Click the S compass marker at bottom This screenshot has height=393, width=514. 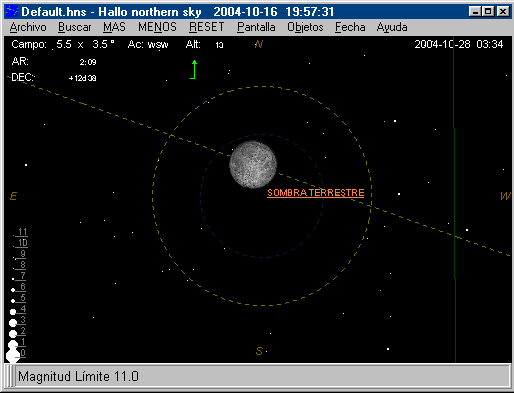259,351
